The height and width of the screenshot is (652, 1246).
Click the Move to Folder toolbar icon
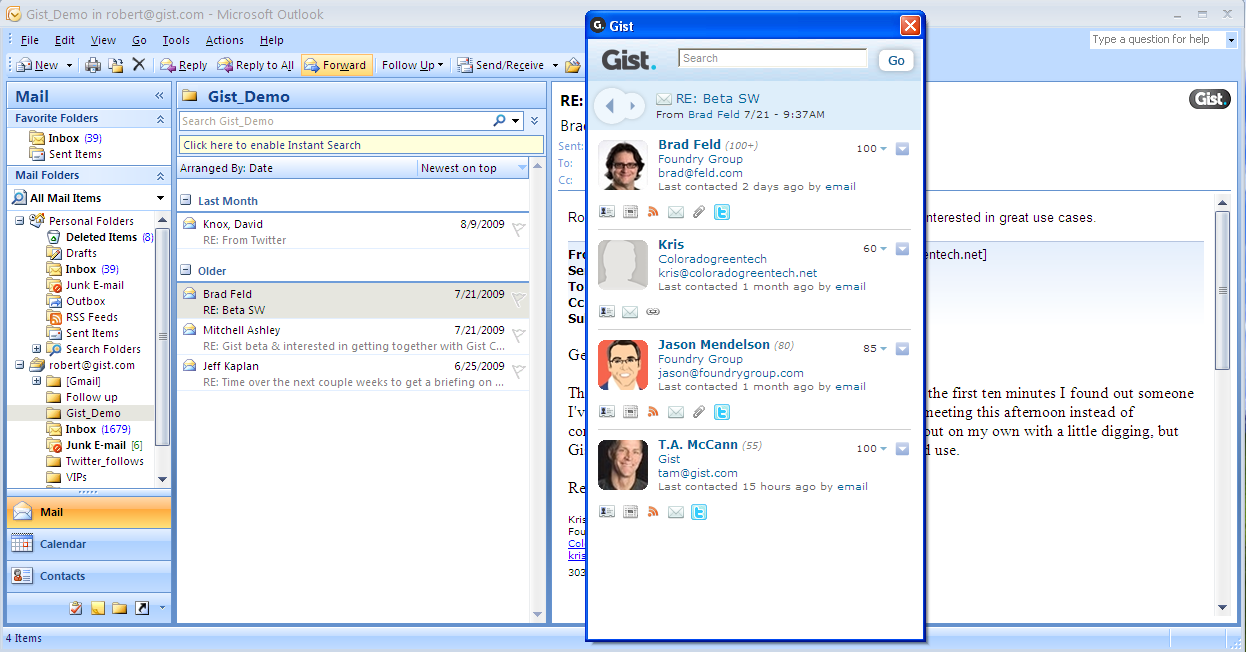(116, 65)
